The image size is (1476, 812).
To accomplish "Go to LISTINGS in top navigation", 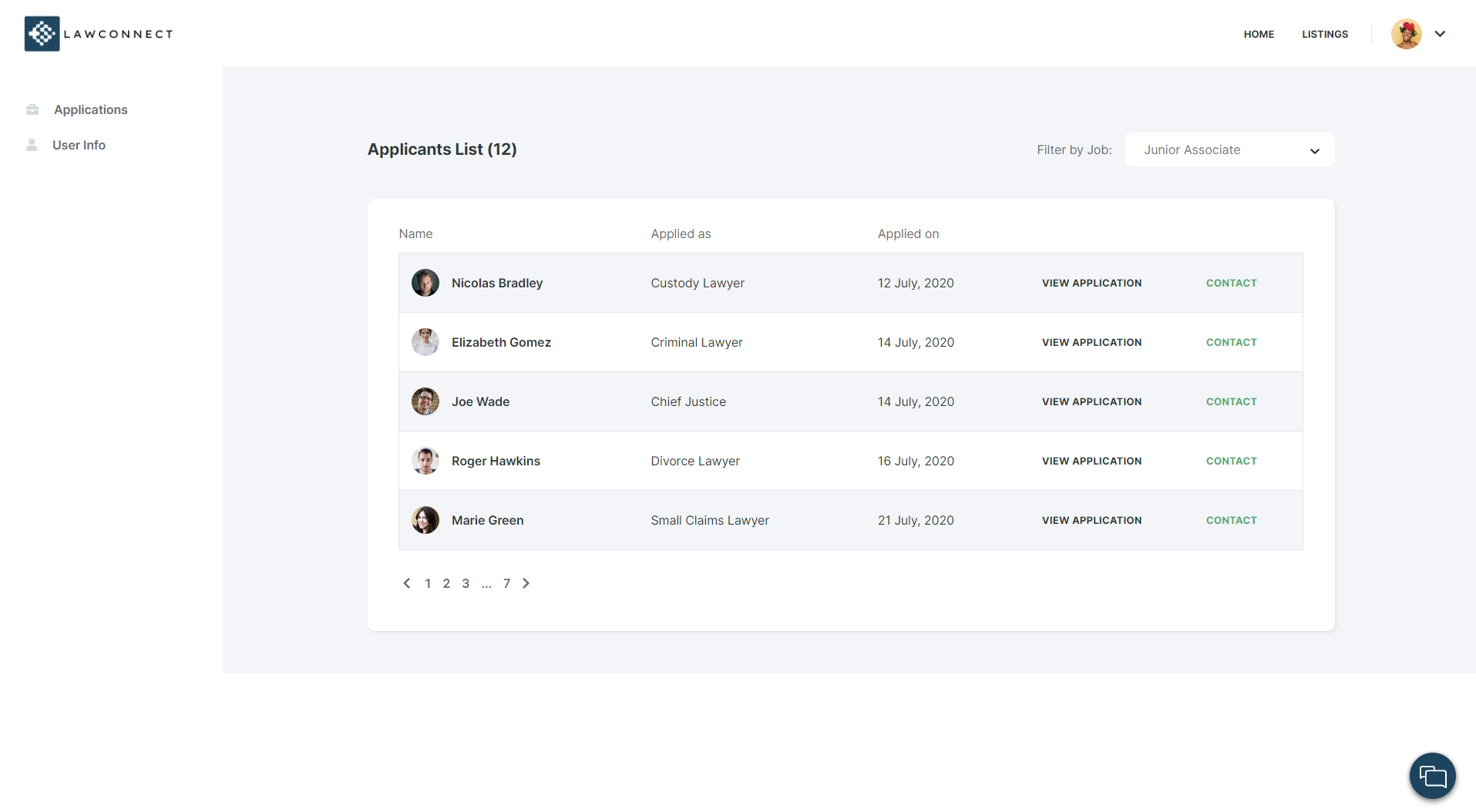I will click(x=1325, y=34).
